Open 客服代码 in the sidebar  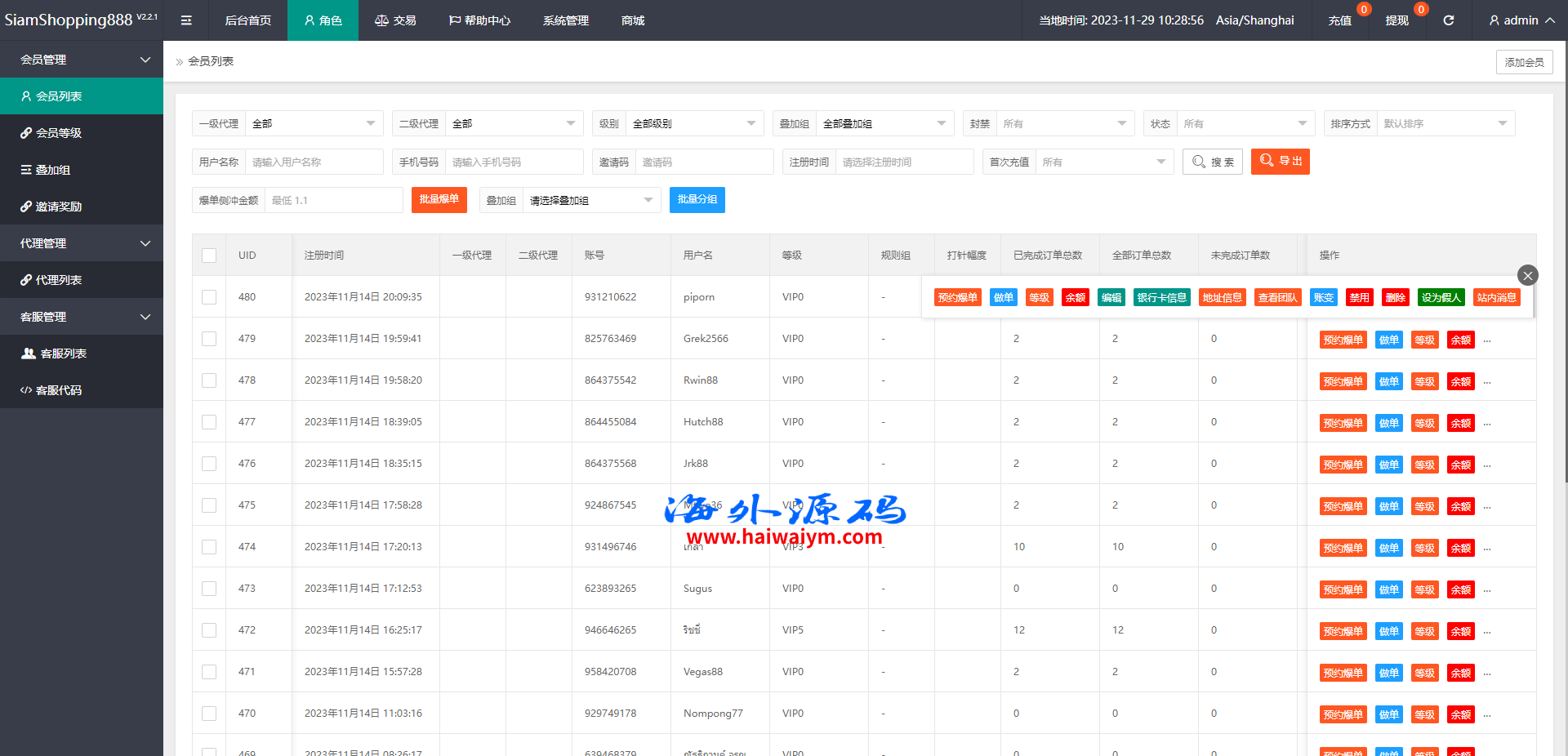pyautogui.click(x=59, y=390)
